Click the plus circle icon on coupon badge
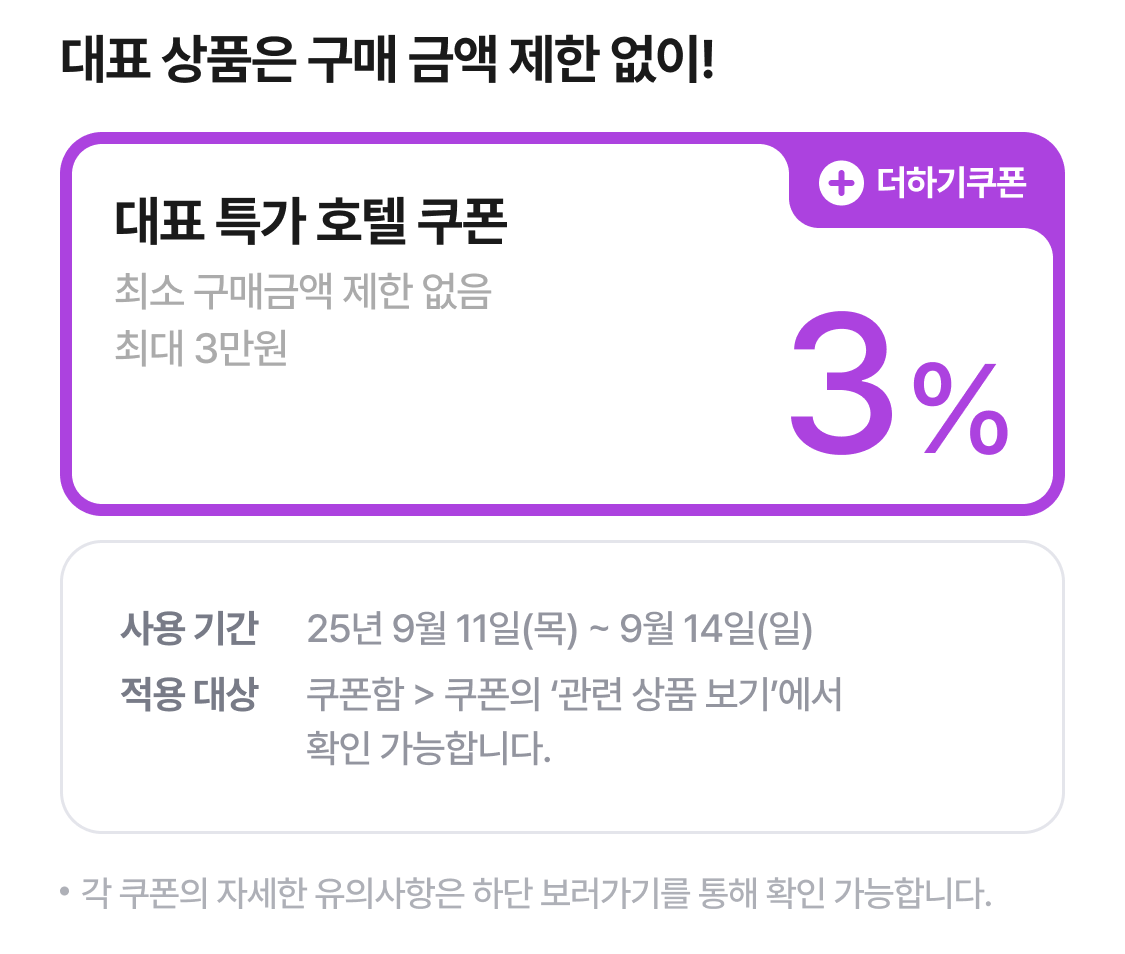Screen dimensions: 1125x954 point(841,183)
